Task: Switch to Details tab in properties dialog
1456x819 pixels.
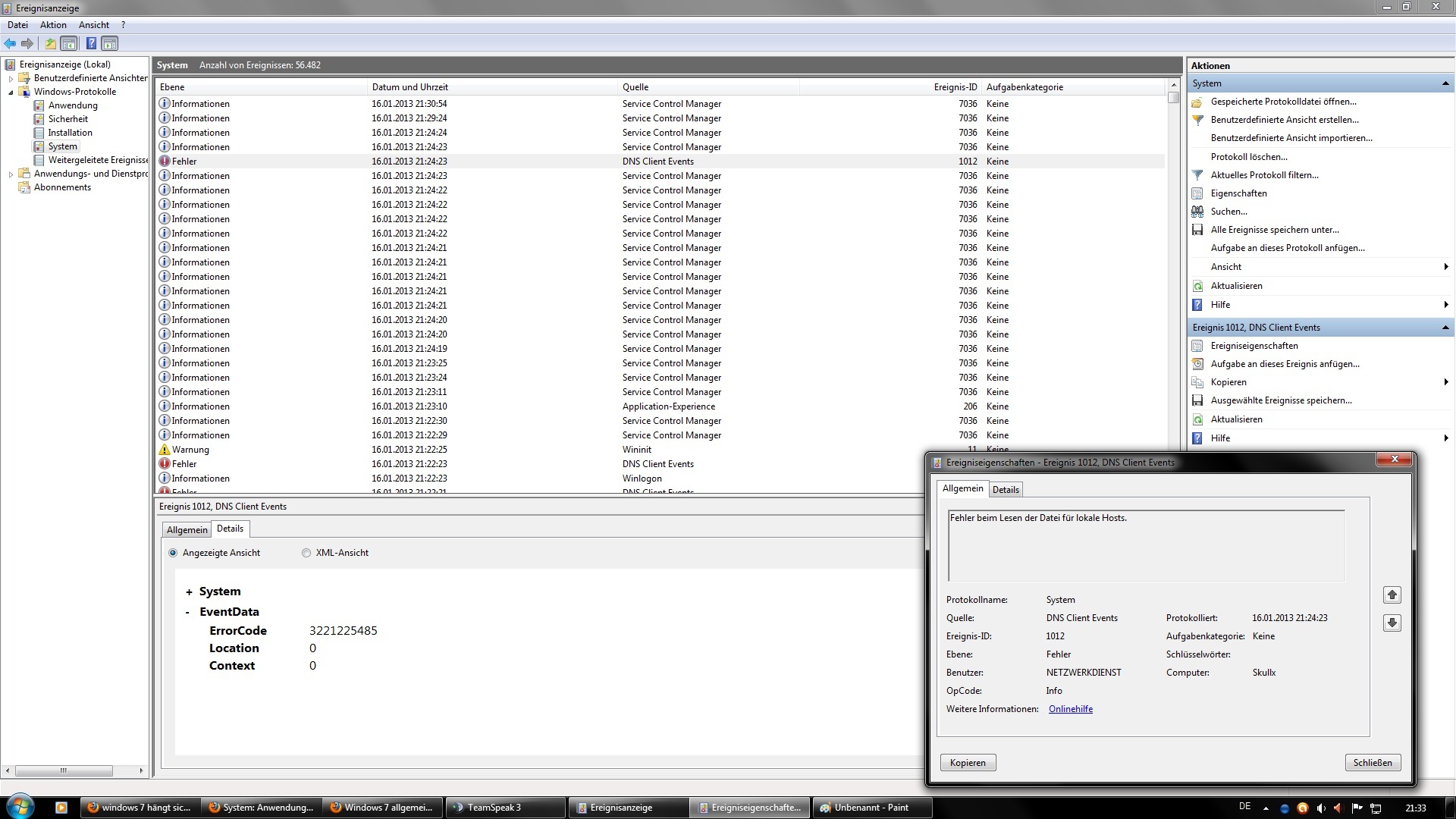Action: [x=1006, y=490]
